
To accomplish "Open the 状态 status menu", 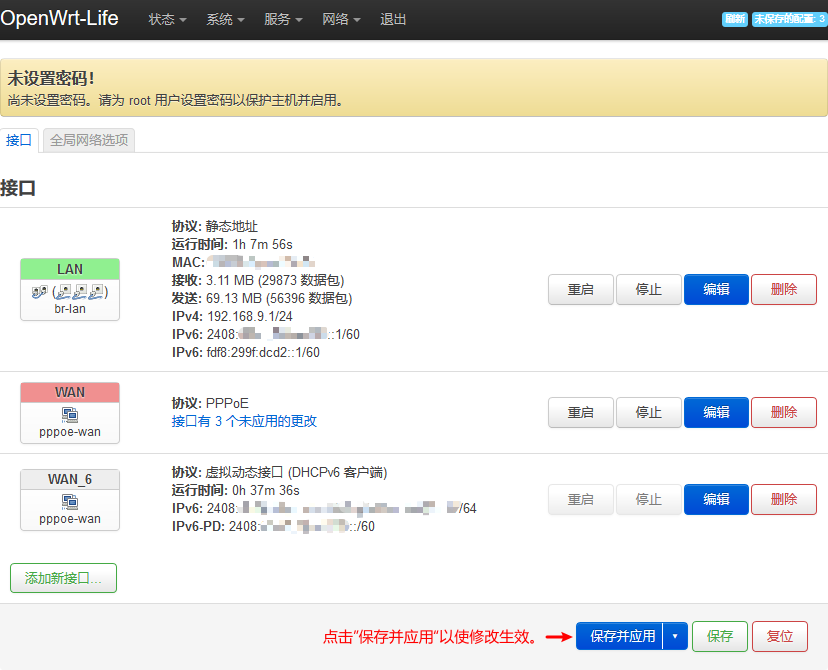I will tap(167, 19).
